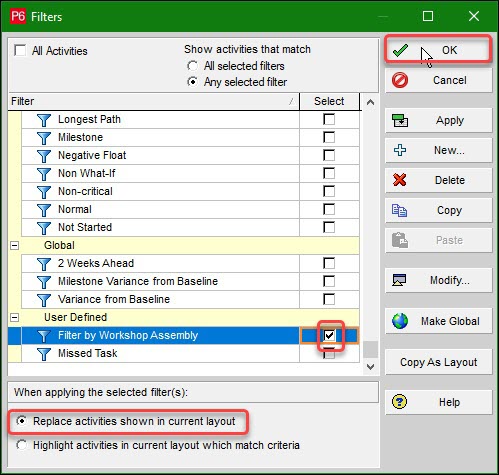Click the blue plus icon for New

coord(400,150)
